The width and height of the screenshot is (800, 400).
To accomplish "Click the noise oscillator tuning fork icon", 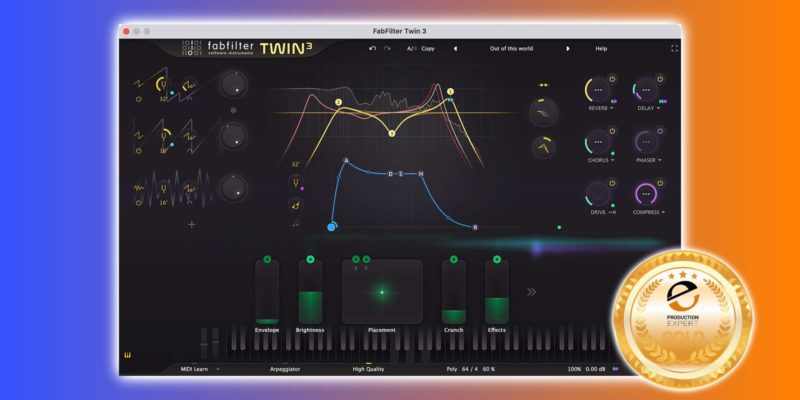I will coord(163,189).
